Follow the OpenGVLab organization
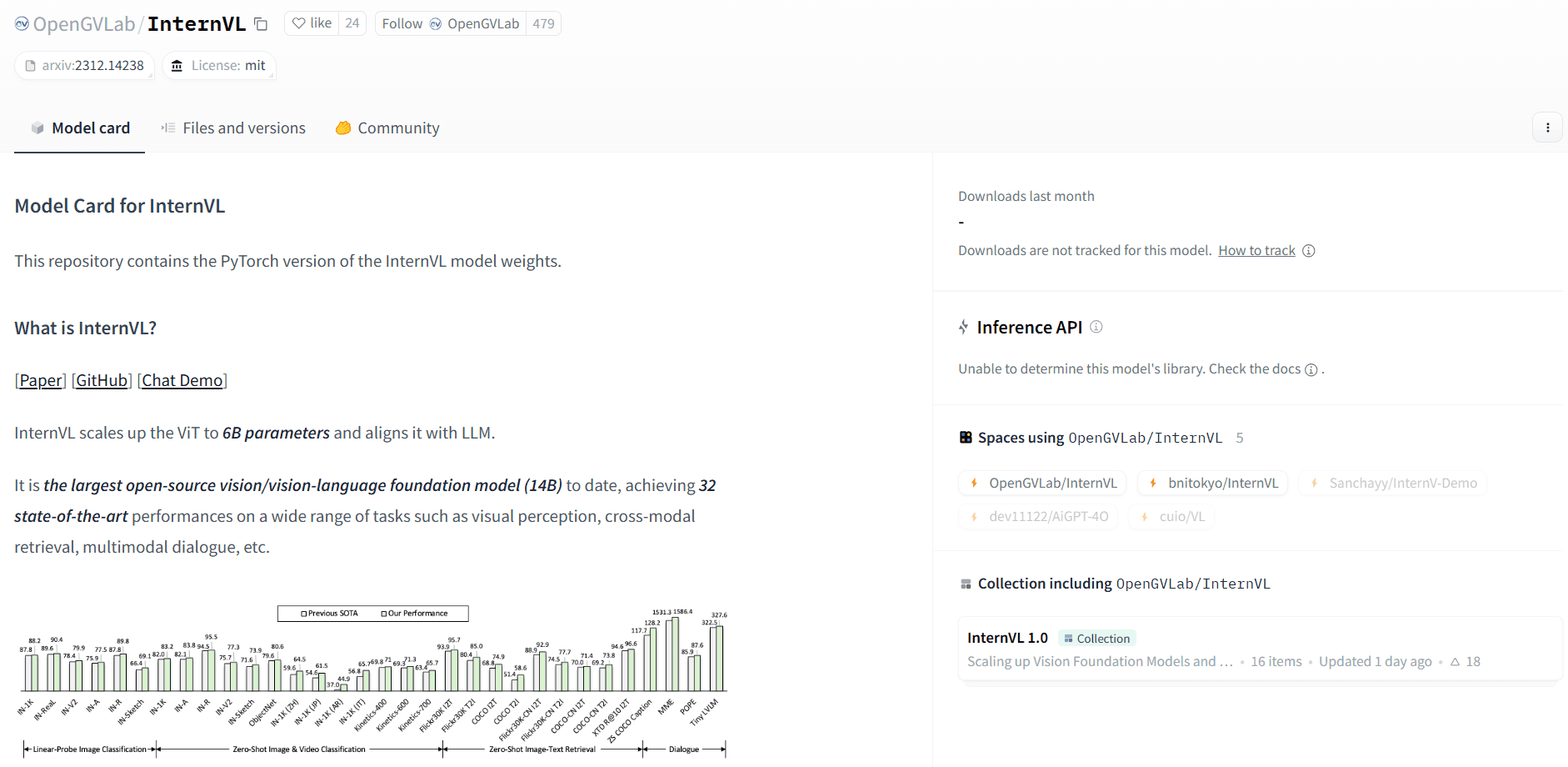Image resolution: width=1568 pixels, height=767 pixels. (x=450, y=23)
